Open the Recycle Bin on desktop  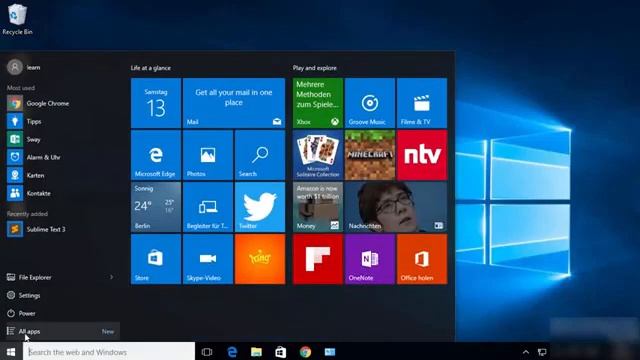[17, 19]
